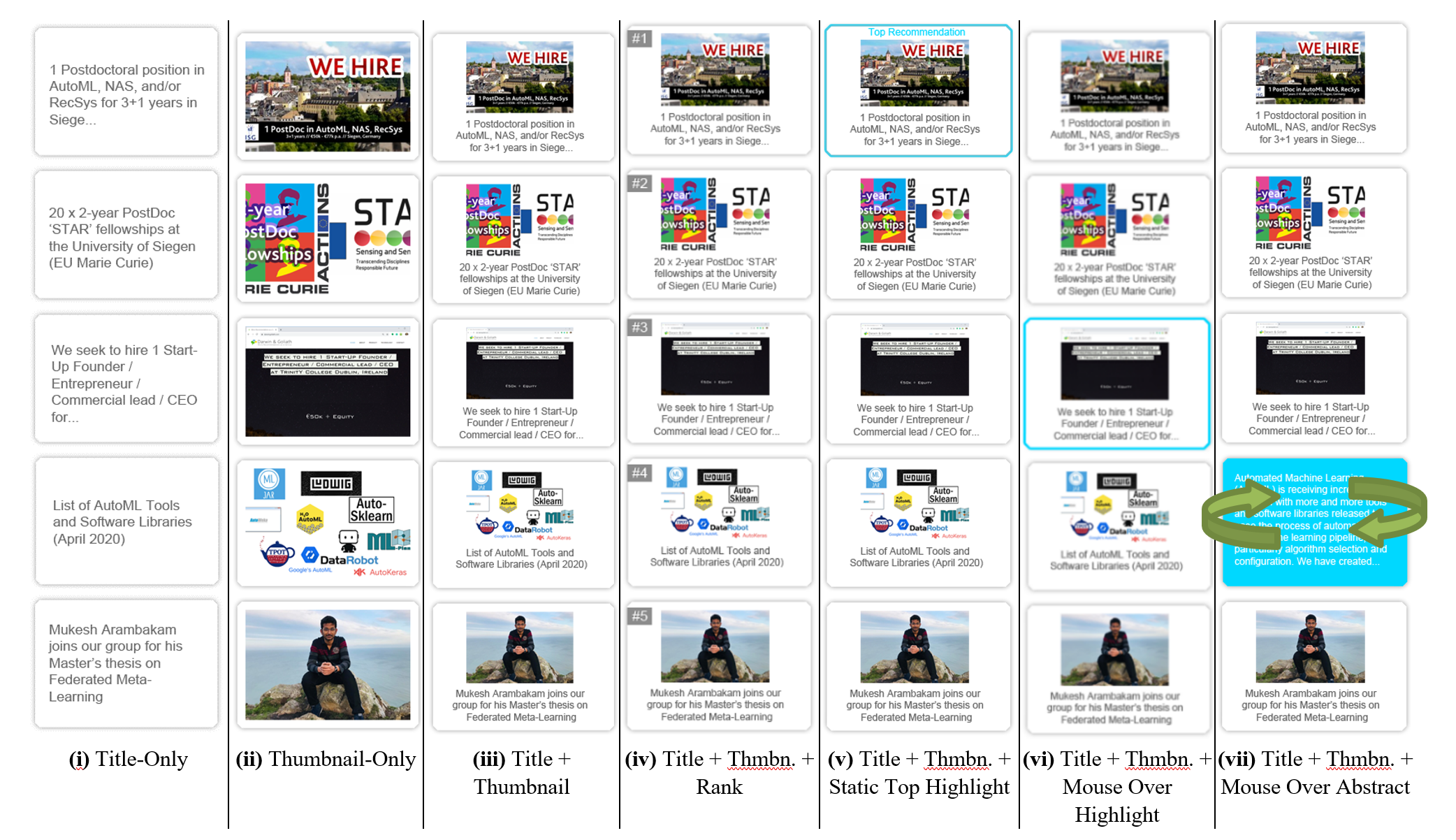Click the mouse-over highlighted Start-Up Founder card

click(x=1116, y=383)
